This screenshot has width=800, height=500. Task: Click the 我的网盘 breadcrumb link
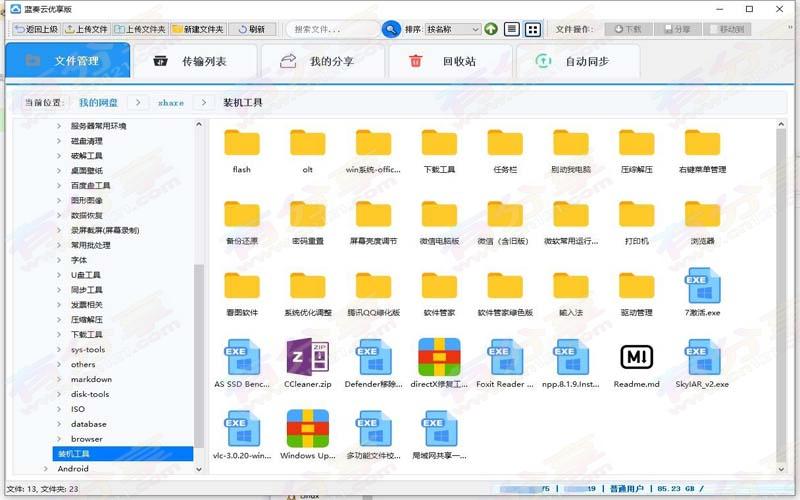pos(98,103)
